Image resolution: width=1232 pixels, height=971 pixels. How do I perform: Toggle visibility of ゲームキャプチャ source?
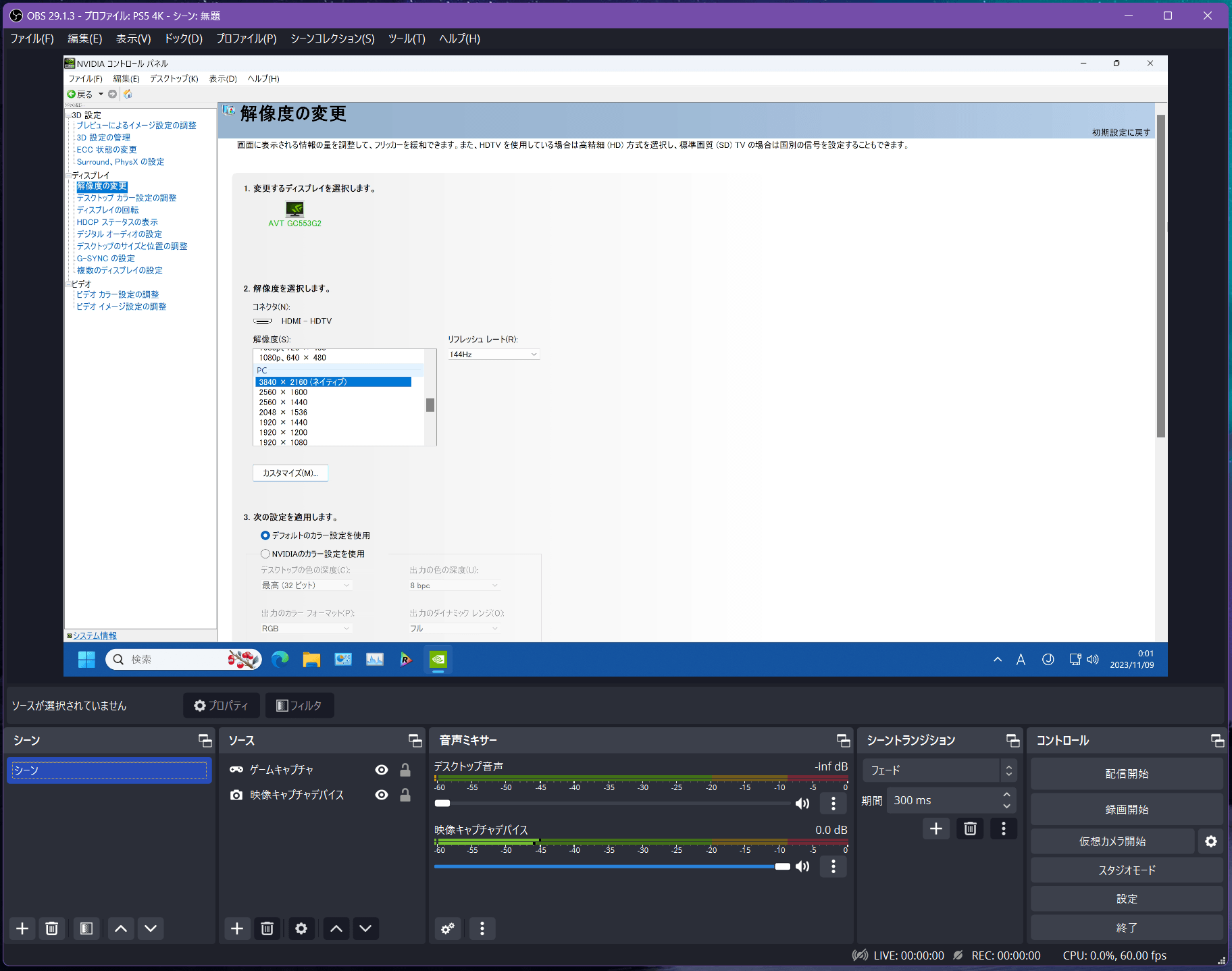382,770
